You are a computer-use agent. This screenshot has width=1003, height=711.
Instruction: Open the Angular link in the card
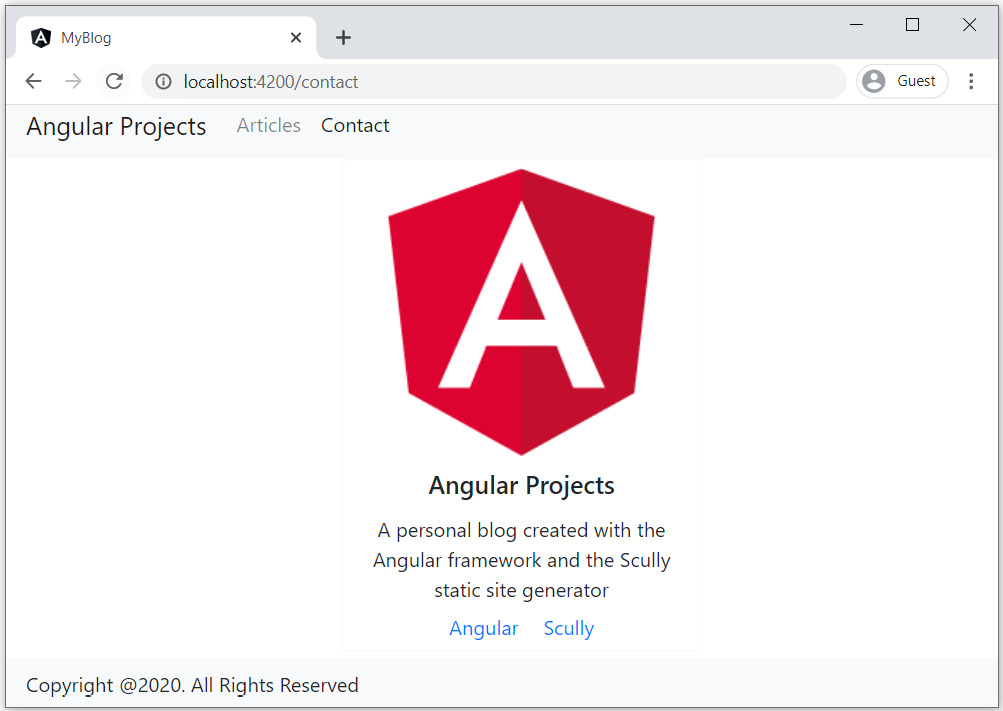point(484,629)
